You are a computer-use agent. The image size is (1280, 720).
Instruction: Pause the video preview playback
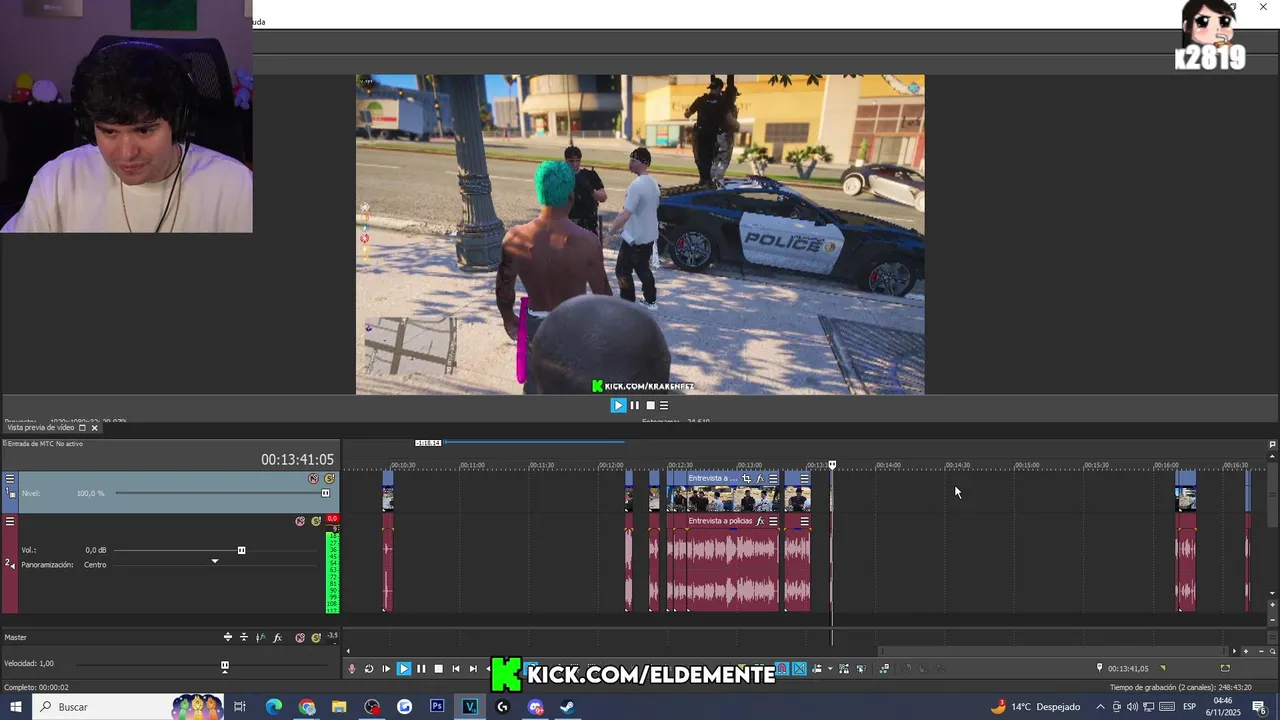tap(634, 405)
